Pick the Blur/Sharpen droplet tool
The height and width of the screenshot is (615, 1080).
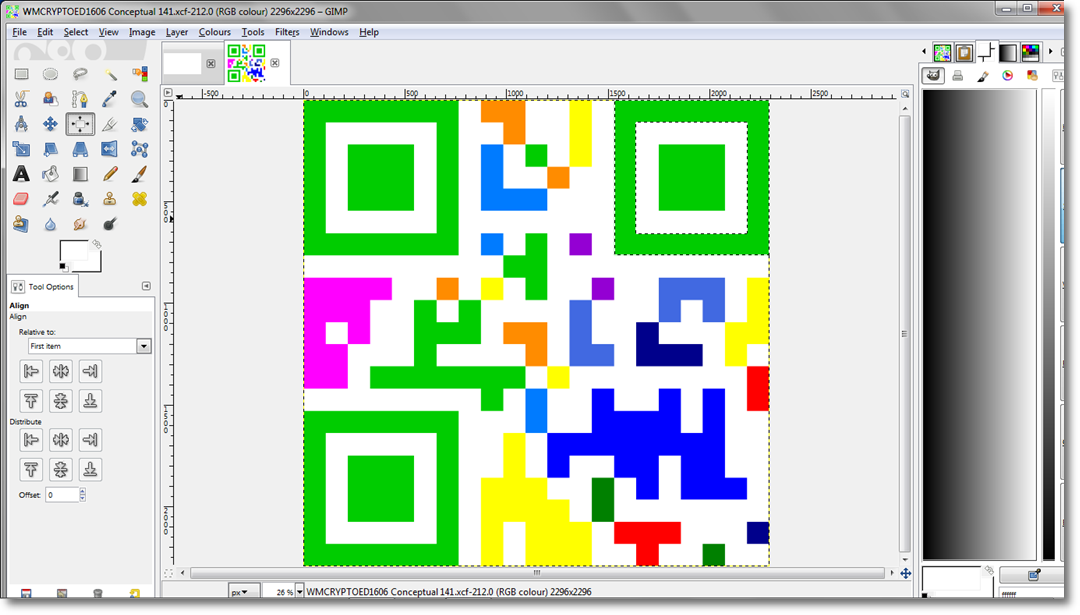point(50,224)
